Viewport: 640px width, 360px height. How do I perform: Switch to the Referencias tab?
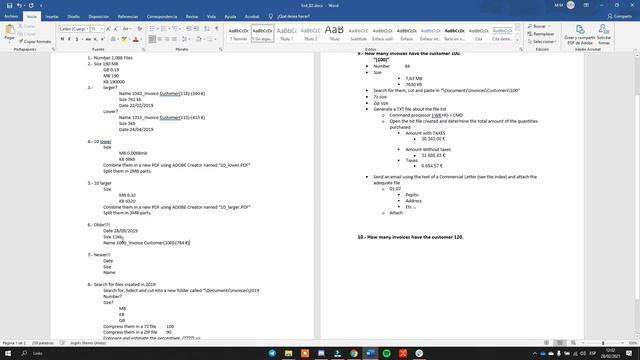pyautogui.click(x=128, y=17)
